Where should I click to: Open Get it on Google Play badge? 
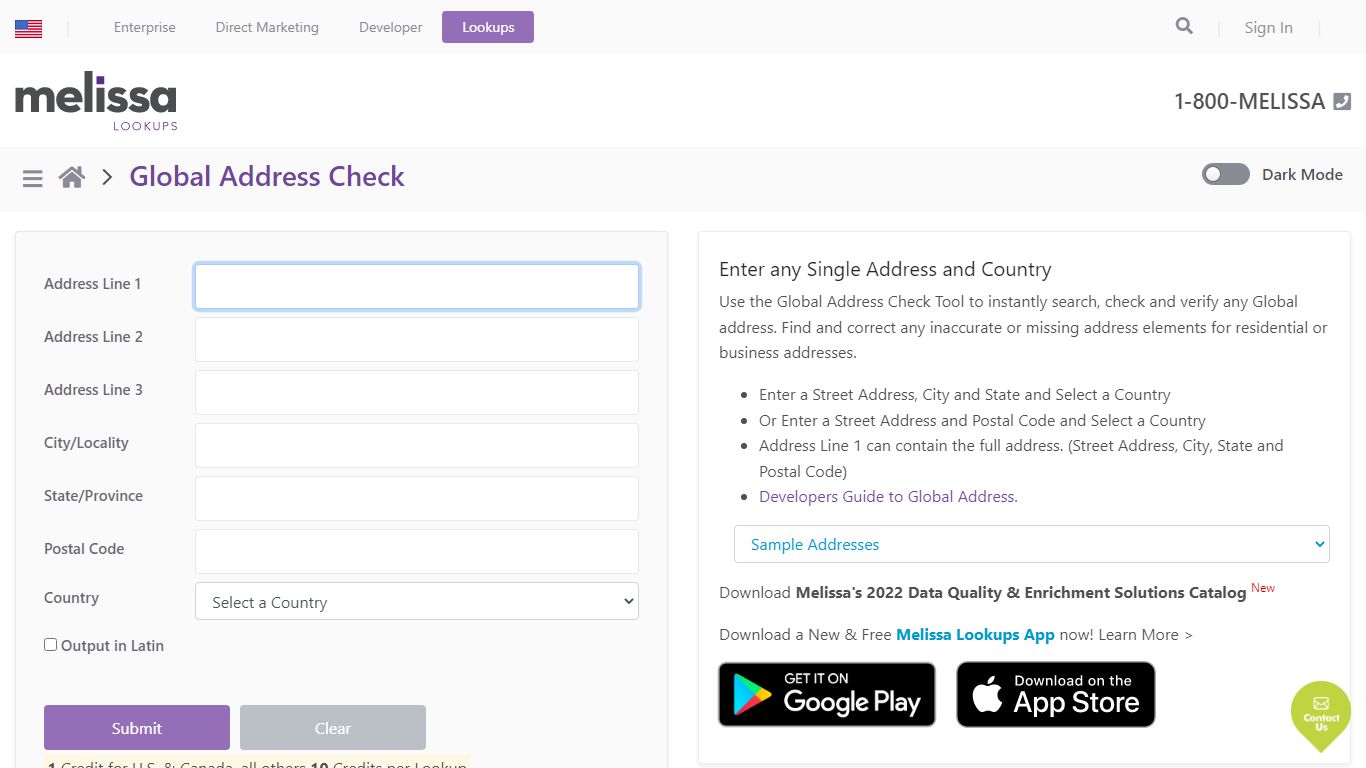[827, 694]
